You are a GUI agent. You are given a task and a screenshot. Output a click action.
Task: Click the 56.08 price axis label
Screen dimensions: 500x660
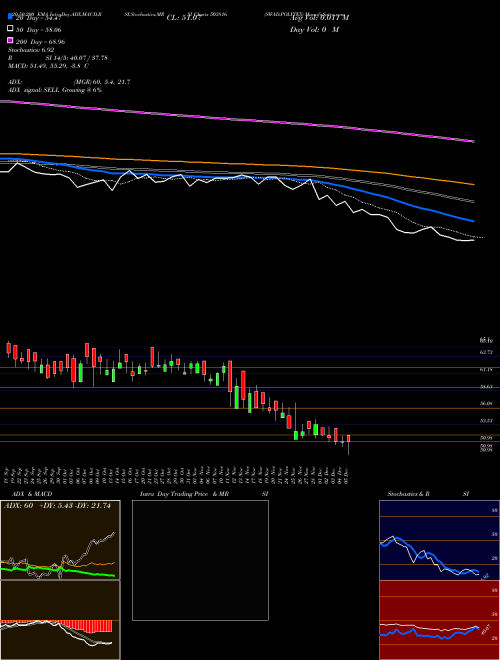486,403
